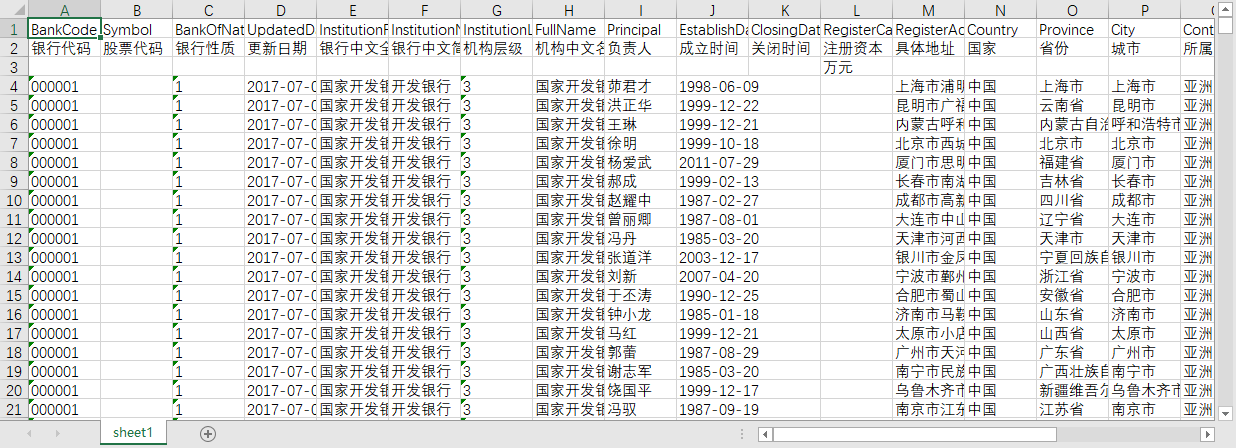
Task: Select row 3 header
Action: click(14, 67)
